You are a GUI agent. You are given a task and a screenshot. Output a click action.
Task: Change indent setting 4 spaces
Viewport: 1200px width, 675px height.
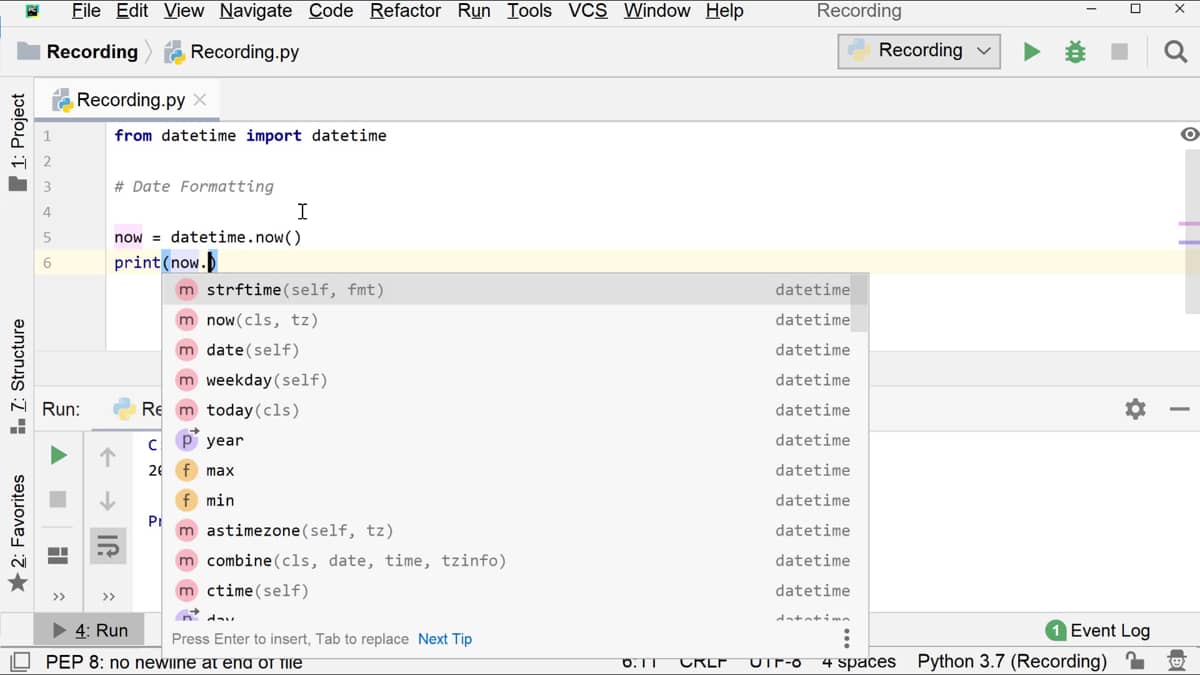coord(859,662)
